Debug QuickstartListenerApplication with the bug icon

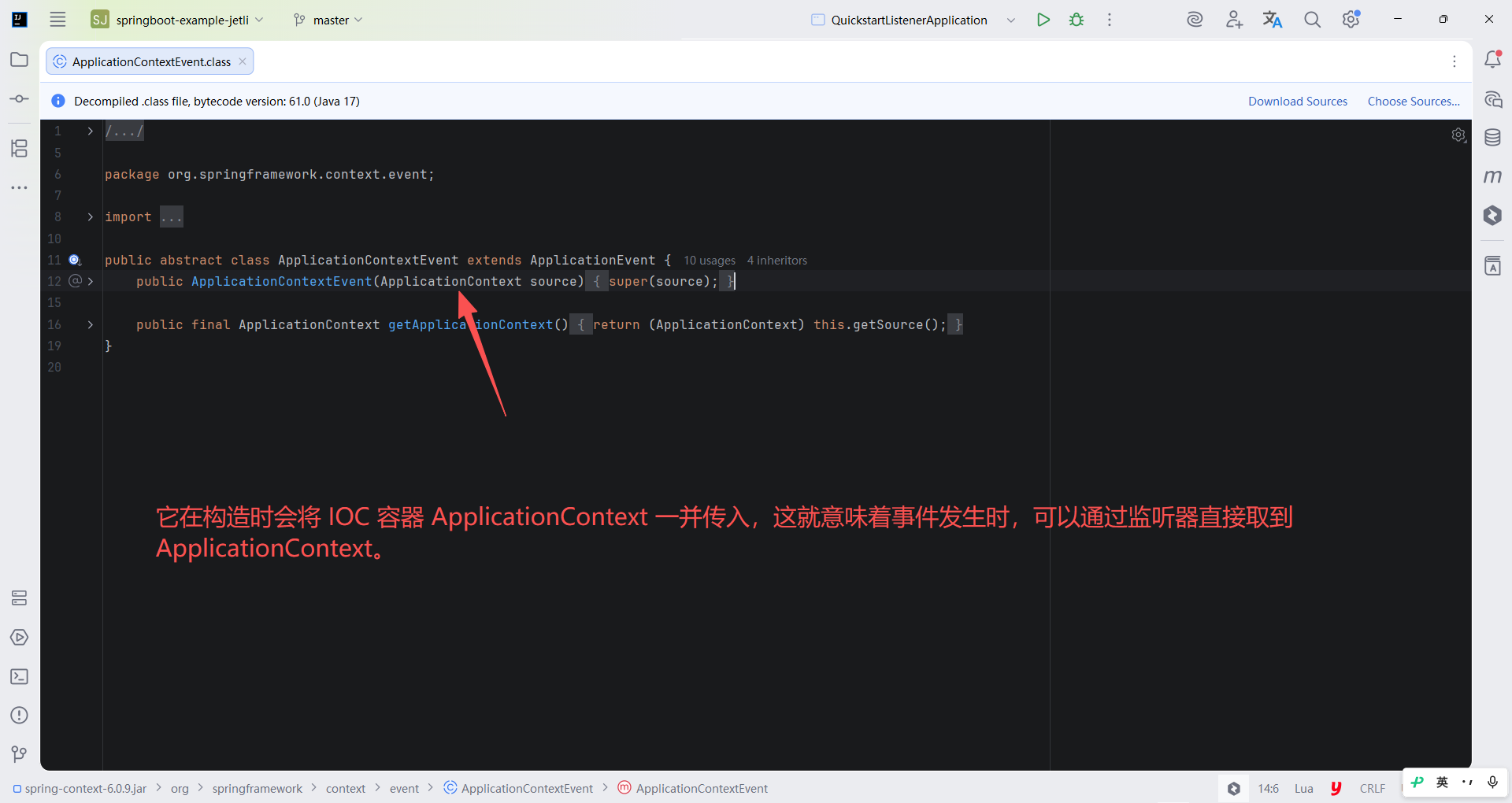coord(1077,20)
